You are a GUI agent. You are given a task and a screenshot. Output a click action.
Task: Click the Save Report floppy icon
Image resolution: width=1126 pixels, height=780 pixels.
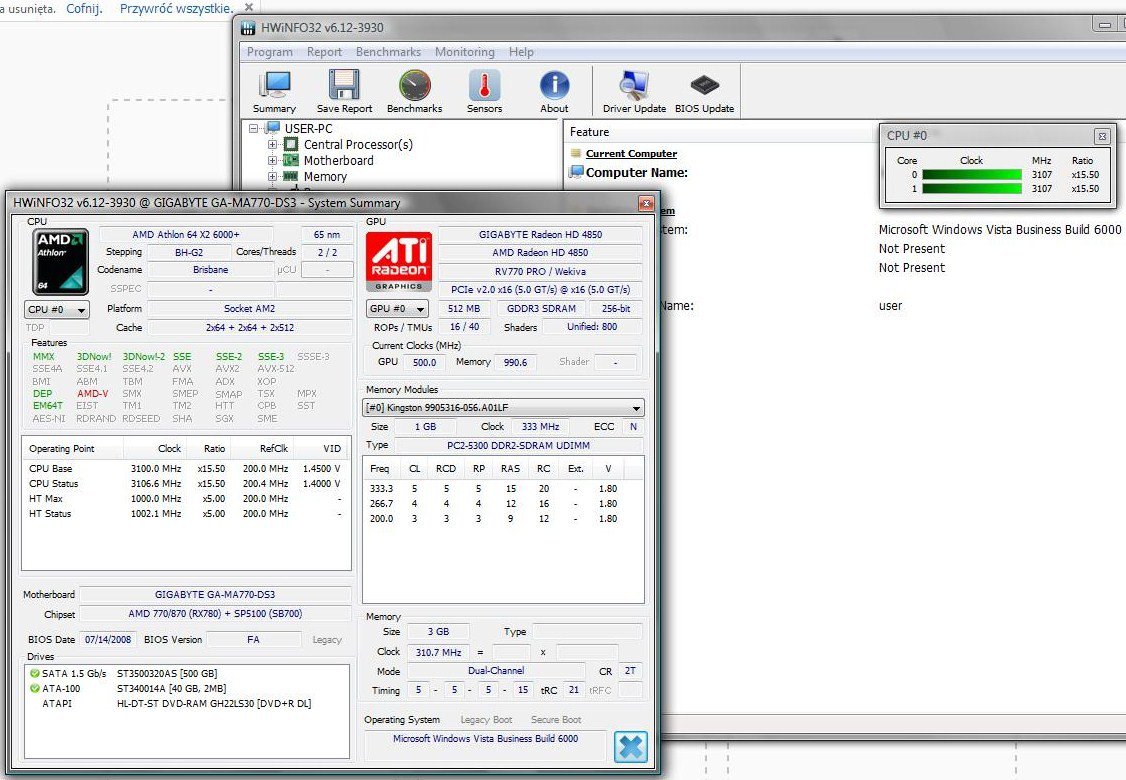pyautogui.click(x=344, y=85)
